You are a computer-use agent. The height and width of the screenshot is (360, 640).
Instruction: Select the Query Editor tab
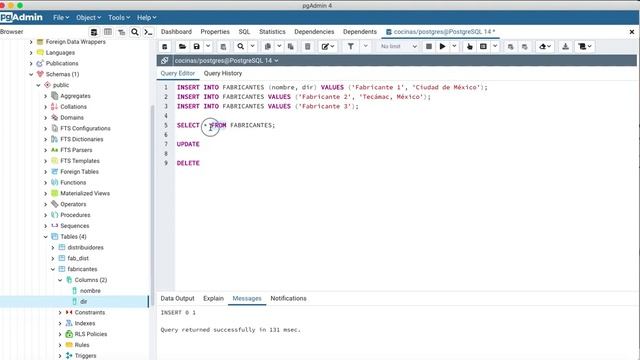tap(178, 73)
